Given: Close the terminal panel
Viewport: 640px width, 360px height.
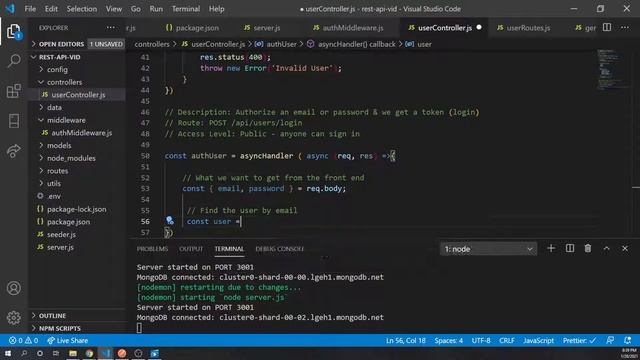Looking at the screenshot, I should click(x=625, y=248).
